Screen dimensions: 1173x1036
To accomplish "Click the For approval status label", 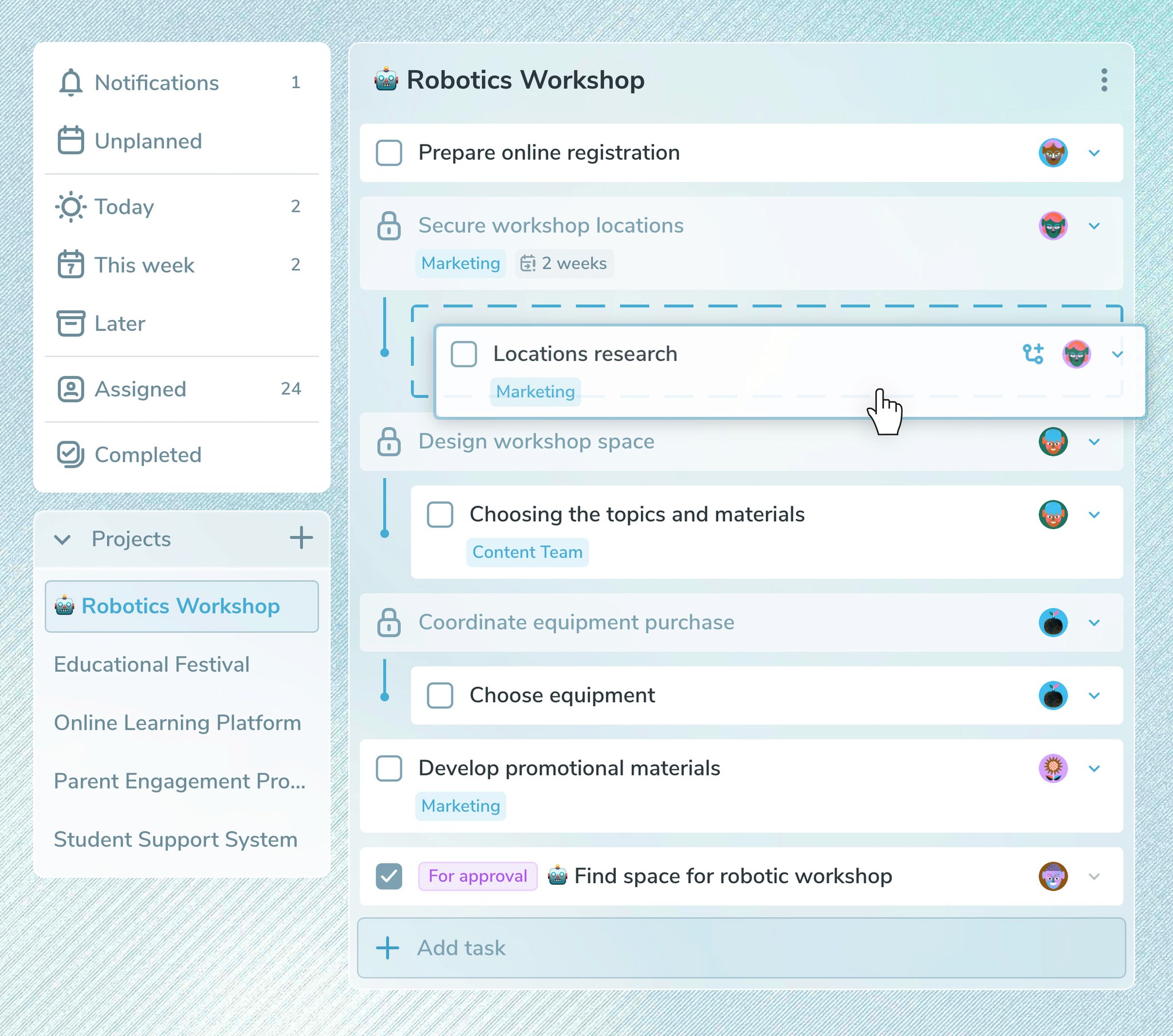I will pos(478,876).
